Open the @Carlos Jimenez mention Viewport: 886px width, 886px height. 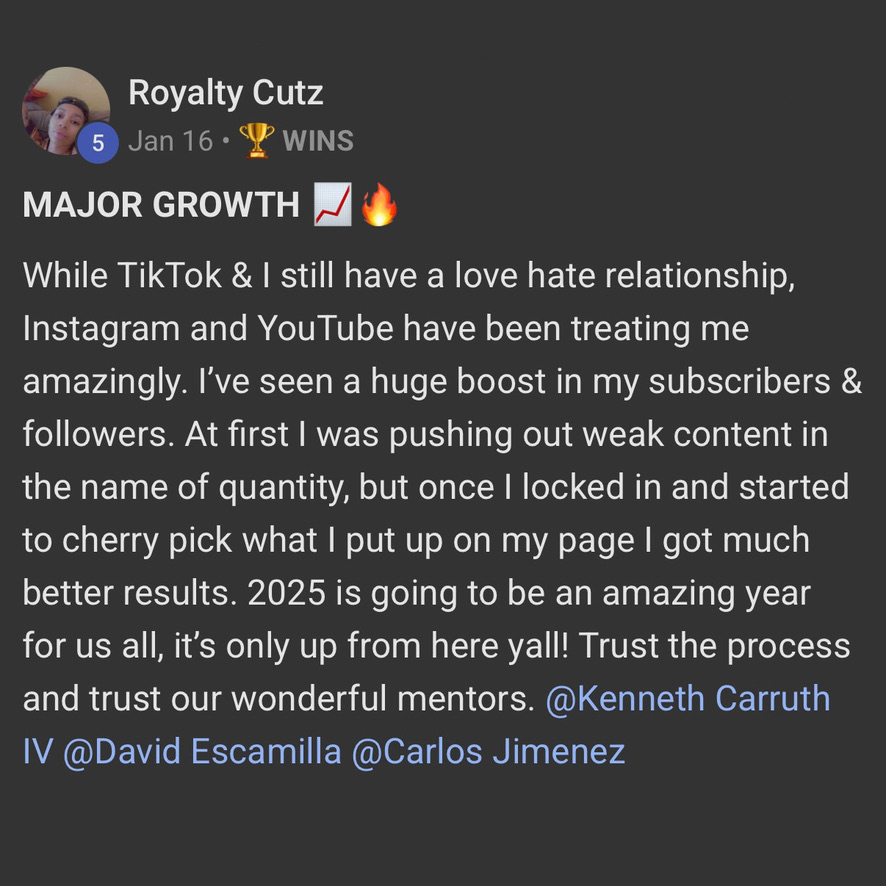pyautogui.click(x=488, y=750)
